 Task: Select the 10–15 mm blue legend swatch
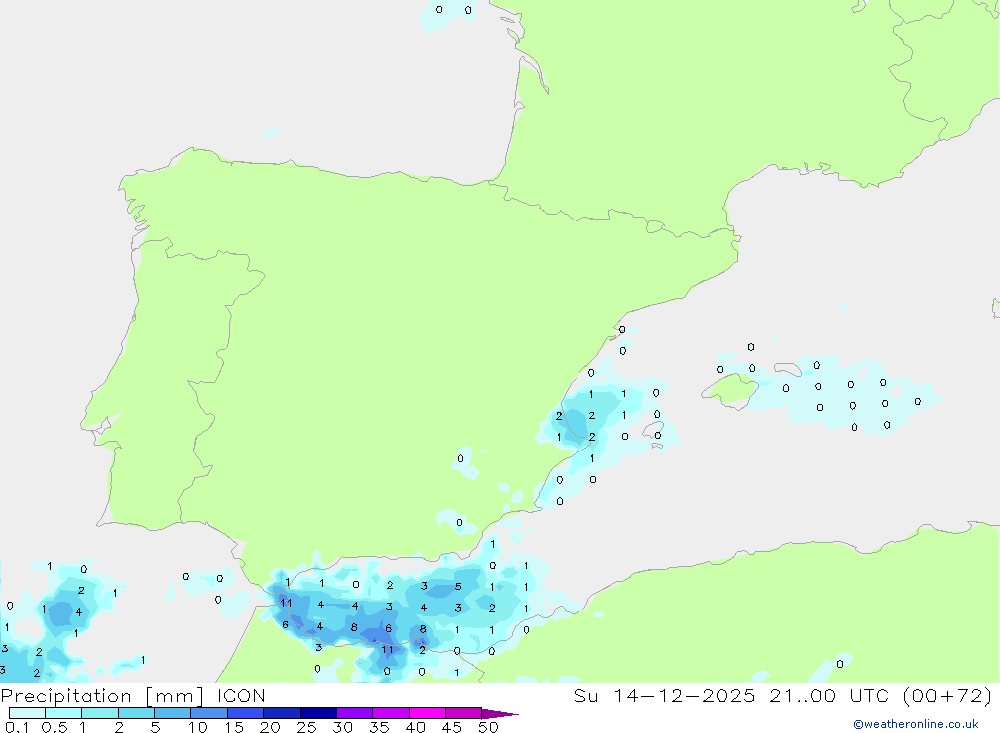pos(209,713)
